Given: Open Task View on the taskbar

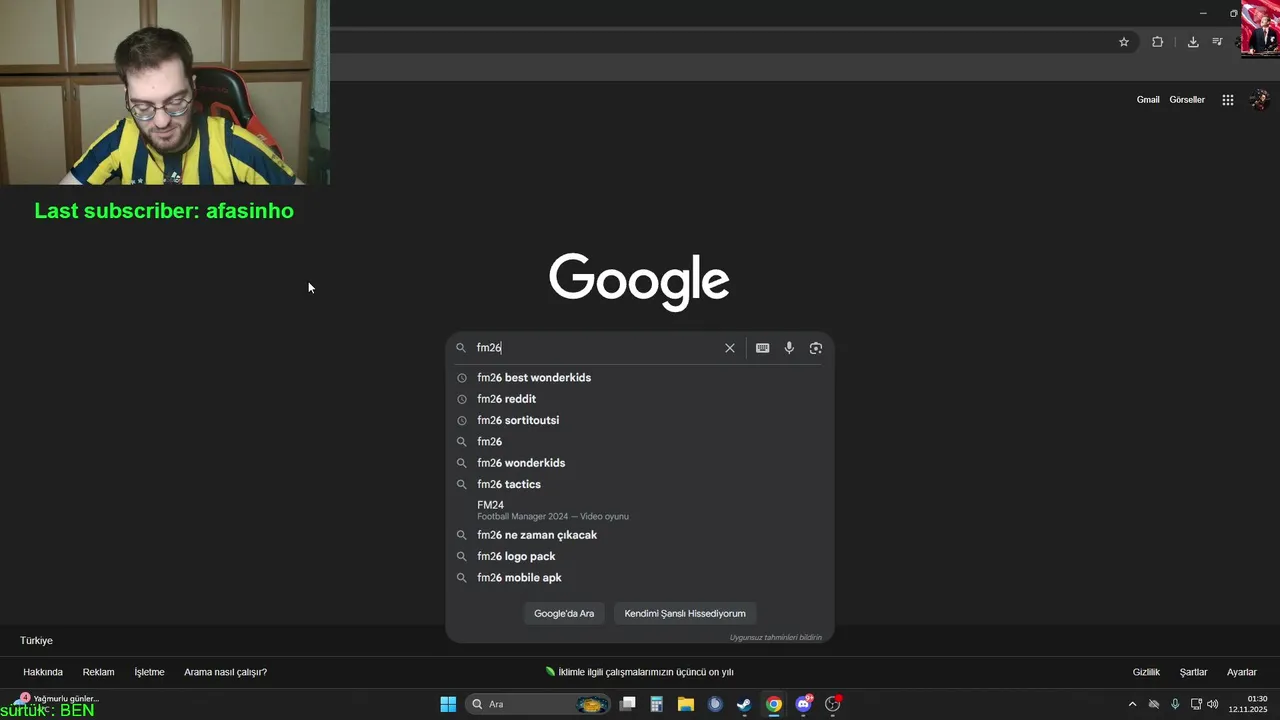Looking at the screenshot, I should (627, 704).
